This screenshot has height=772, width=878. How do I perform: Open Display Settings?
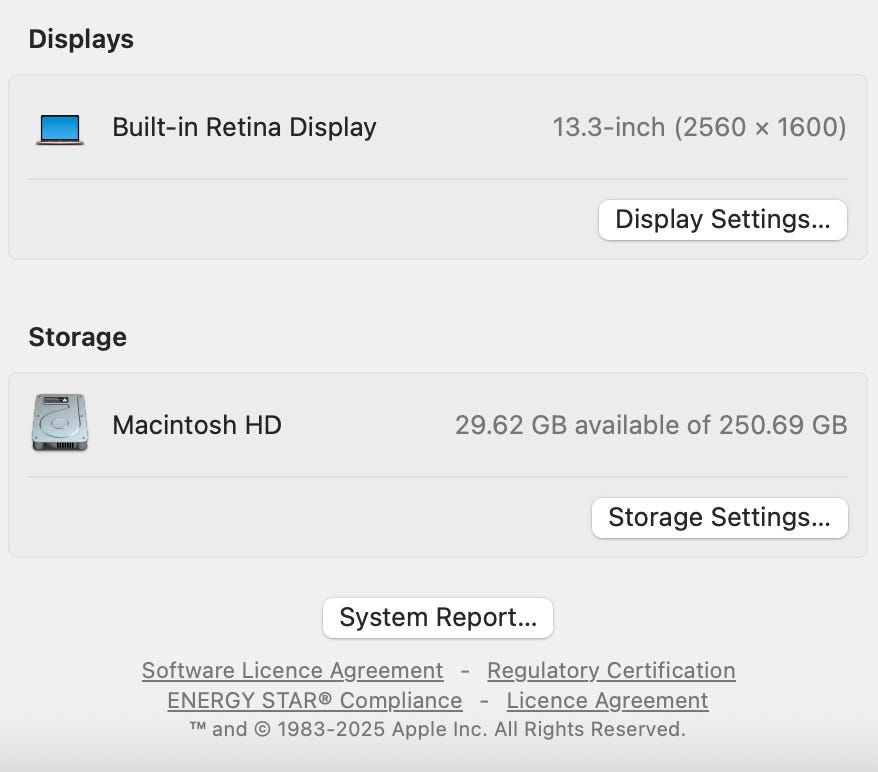tap(722, 220)
